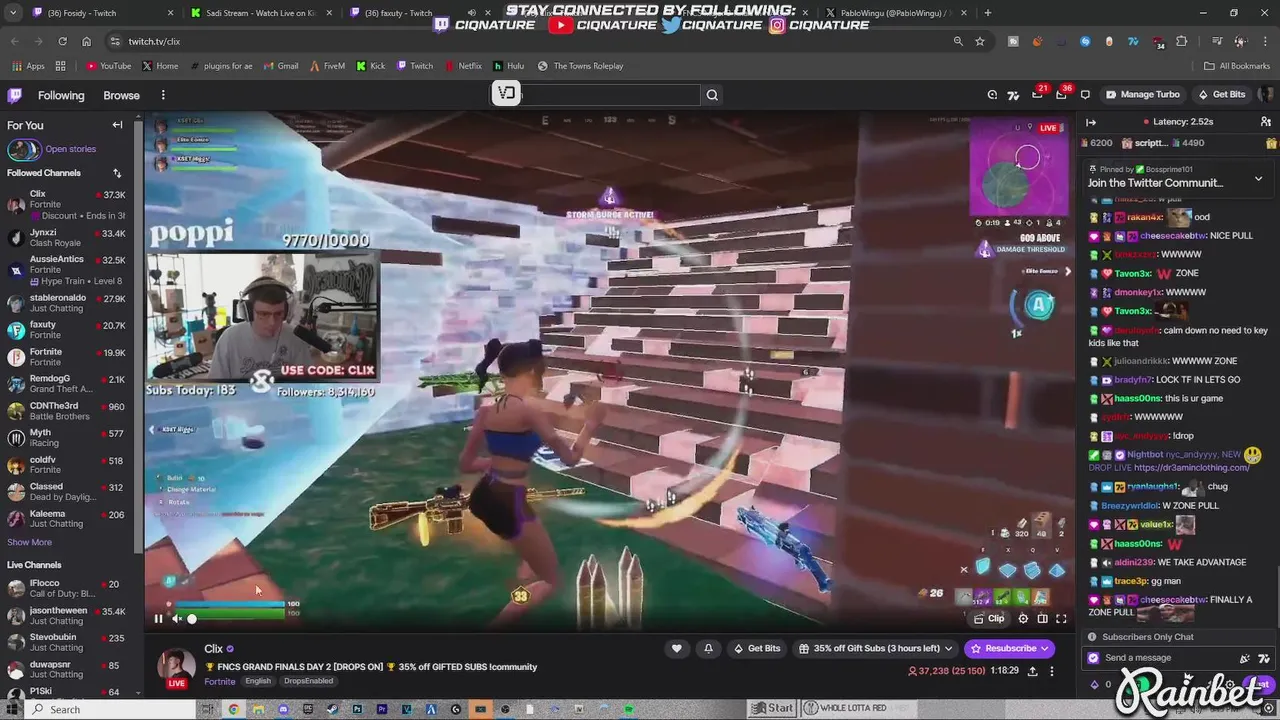Share the stream via share icon
The image size is (1280, 720).
pyautogui.click(x=1032, y=671)
